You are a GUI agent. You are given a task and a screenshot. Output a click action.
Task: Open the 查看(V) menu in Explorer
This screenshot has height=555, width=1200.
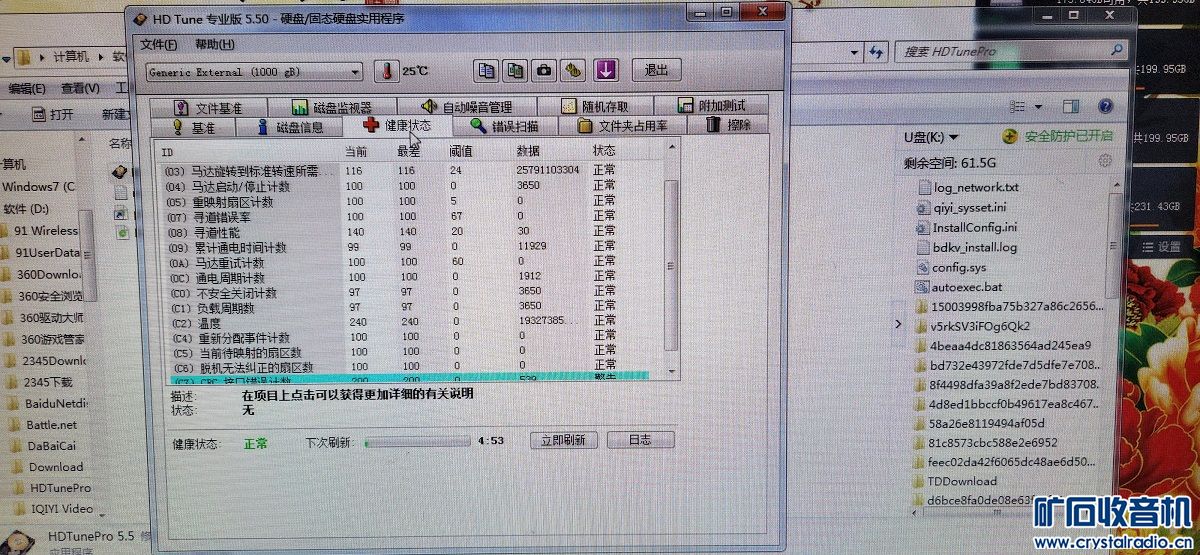[x=80, y=88]
